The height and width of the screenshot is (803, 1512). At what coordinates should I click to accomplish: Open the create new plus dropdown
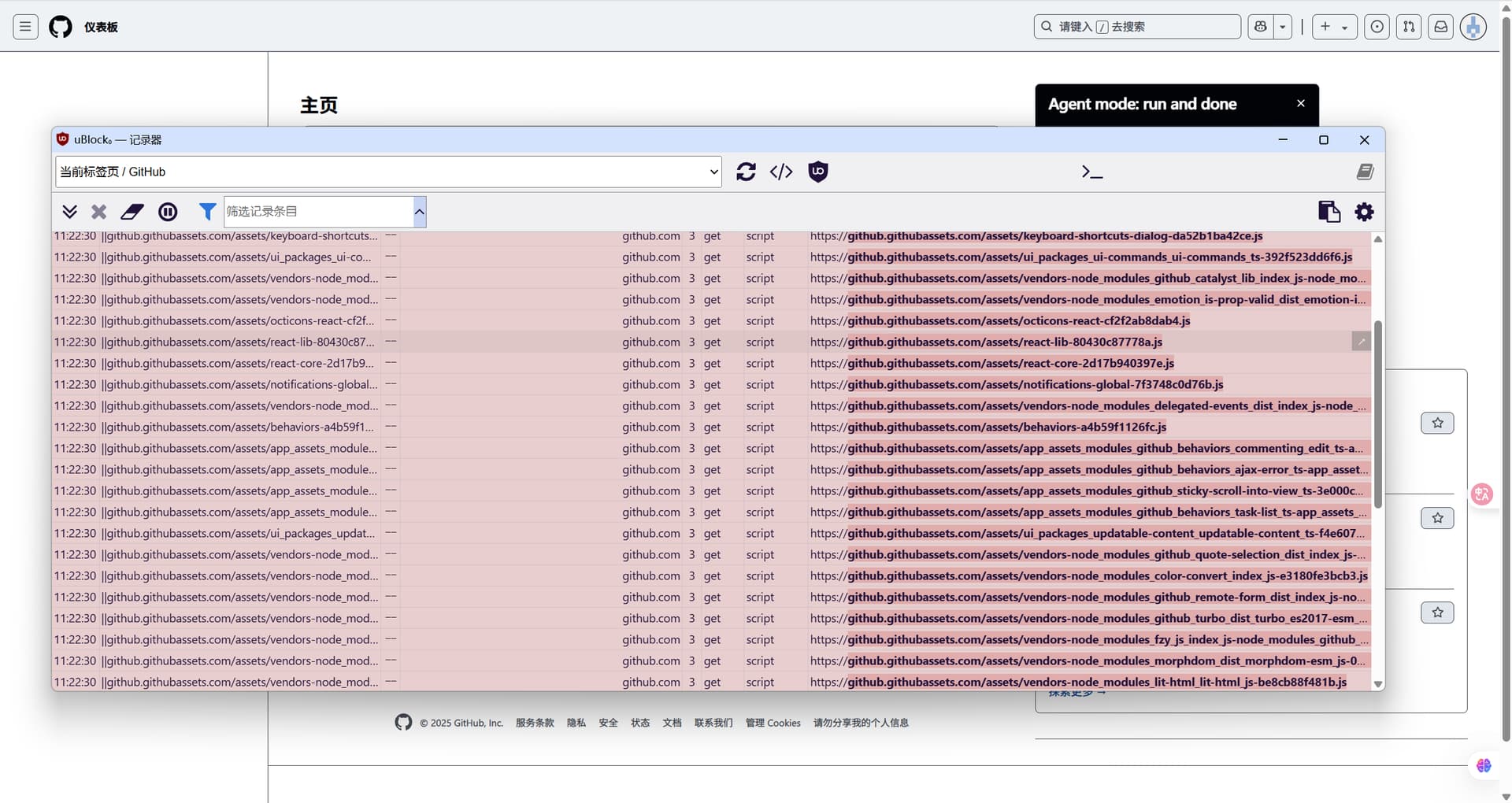click(x=1334, y=27)
